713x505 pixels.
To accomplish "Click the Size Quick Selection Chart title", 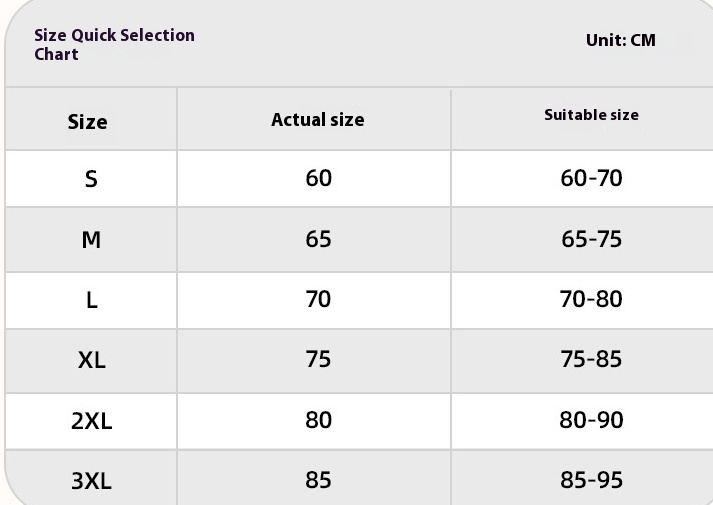I will point(114,44).
